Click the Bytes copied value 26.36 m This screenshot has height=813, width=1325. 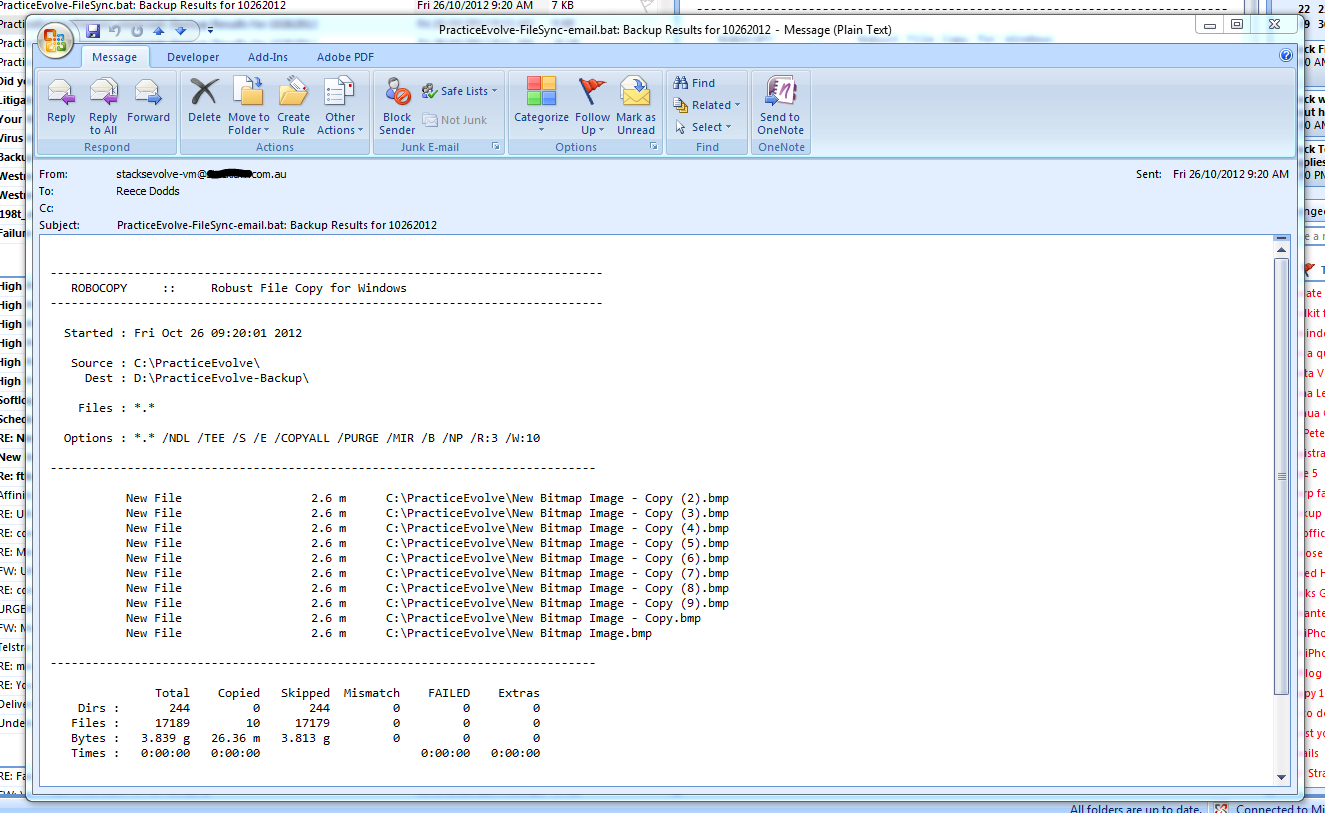(235, 738)
